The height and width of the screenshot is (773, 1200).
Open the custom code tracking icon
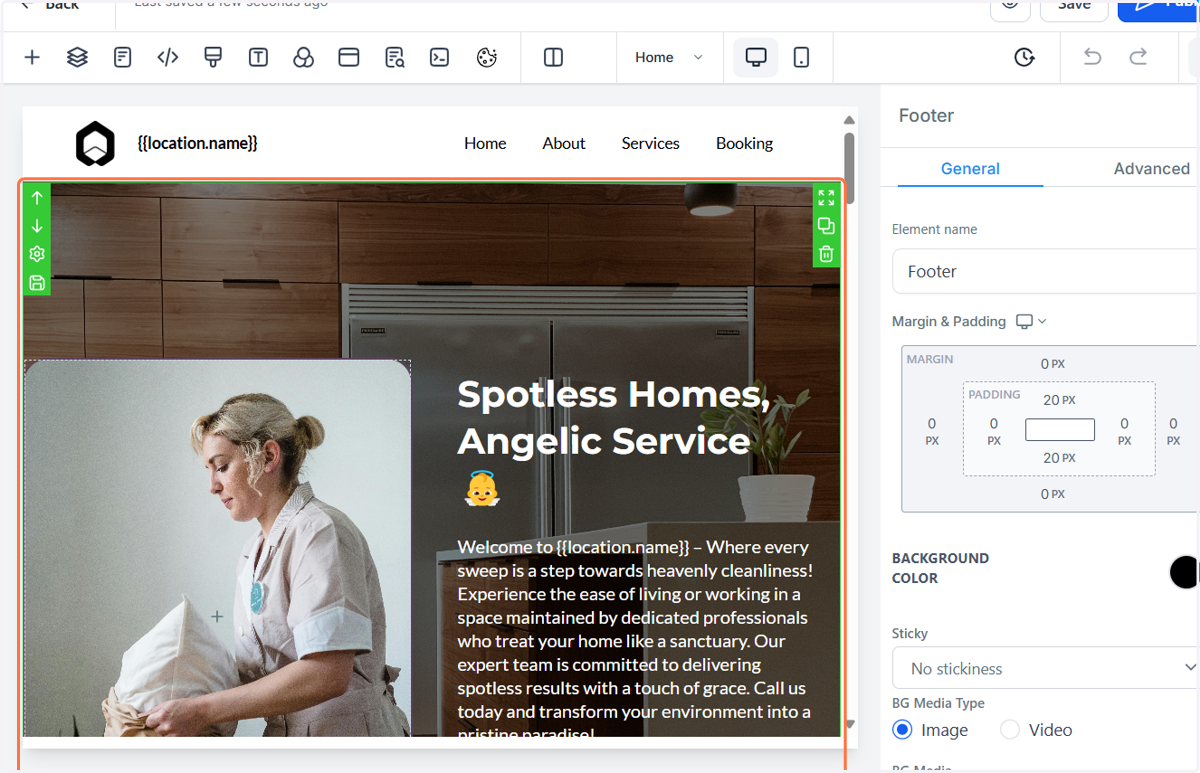(x=168, y=57)
